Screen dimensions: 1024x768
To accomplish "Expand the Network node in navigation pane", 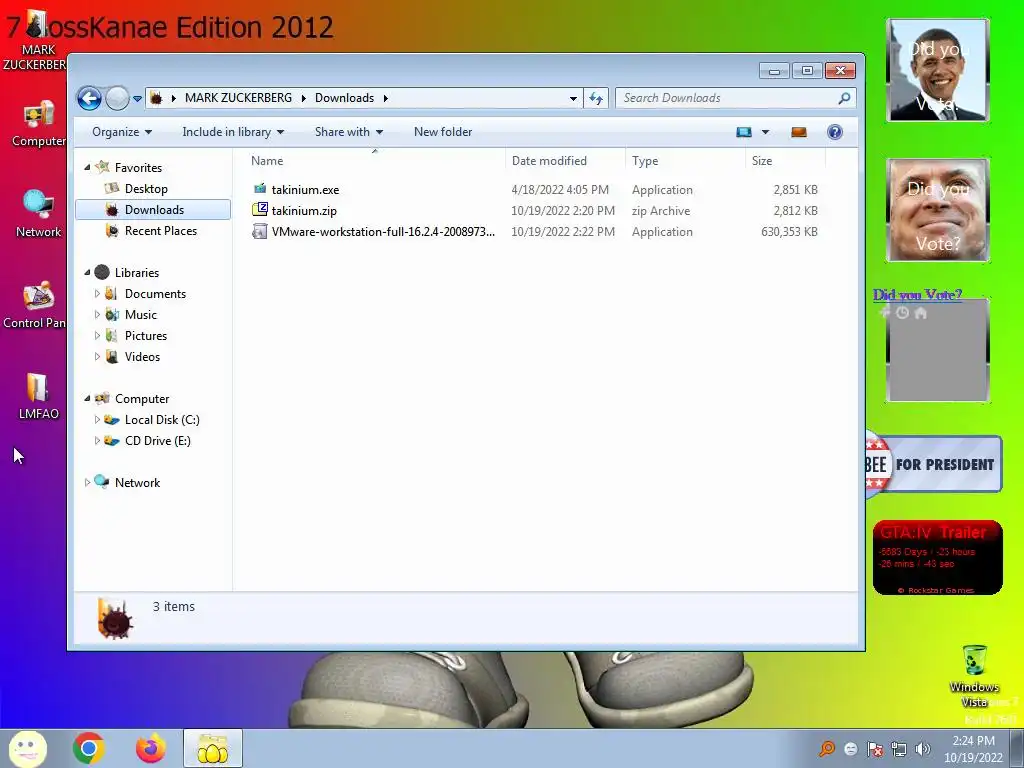I will 87,483.
